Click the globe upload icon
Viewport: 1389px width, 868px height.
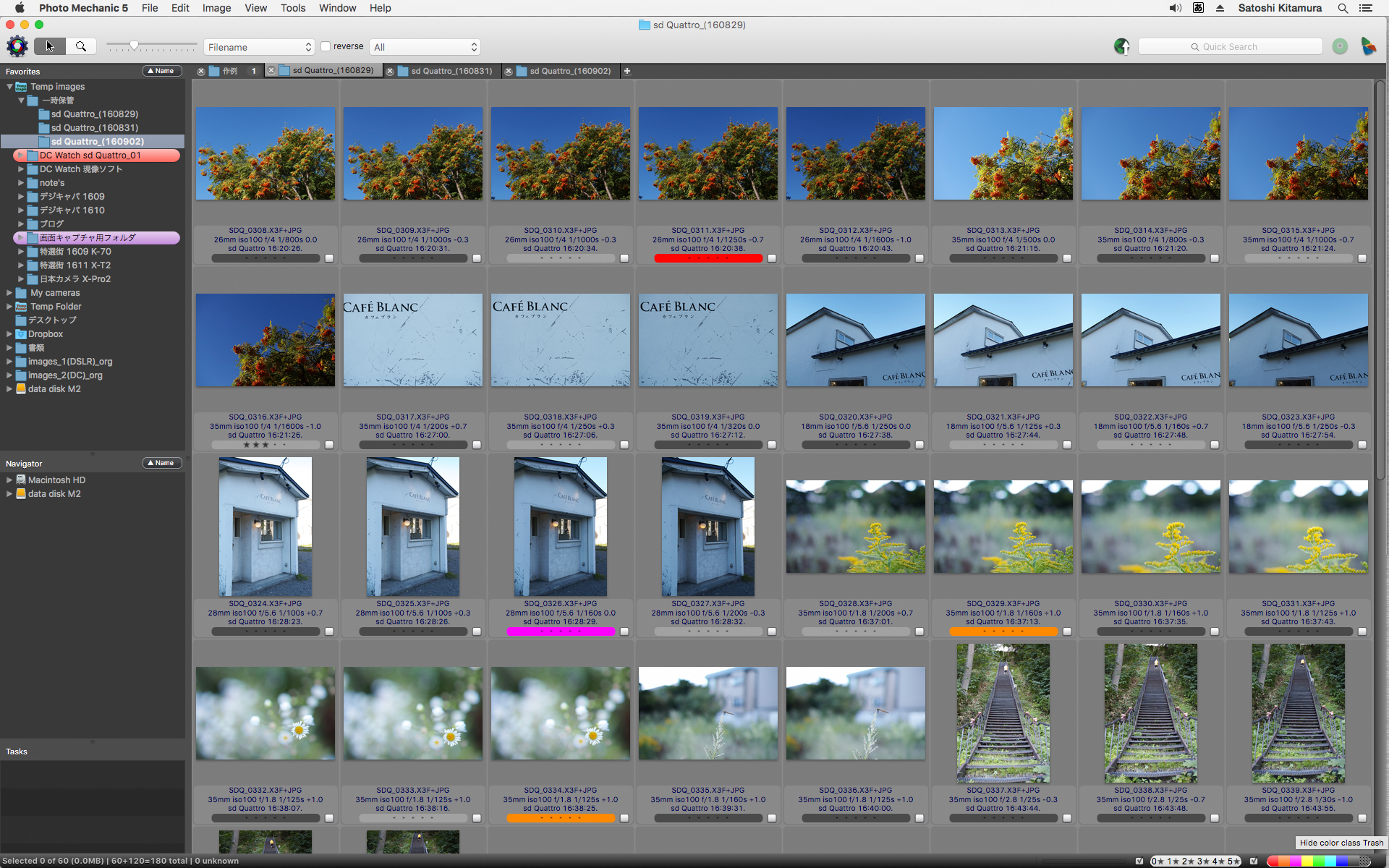[x=1121, y=47]
